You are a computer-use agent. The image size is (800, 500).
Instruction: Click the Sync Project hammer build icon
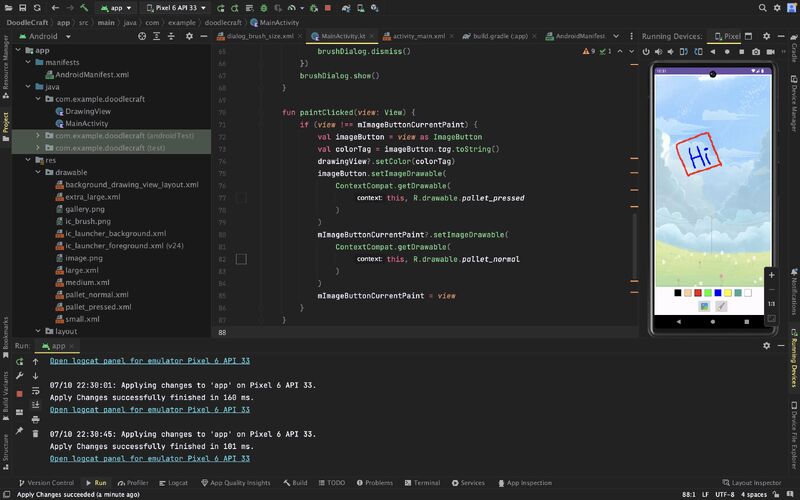click(x=85, y=8)
